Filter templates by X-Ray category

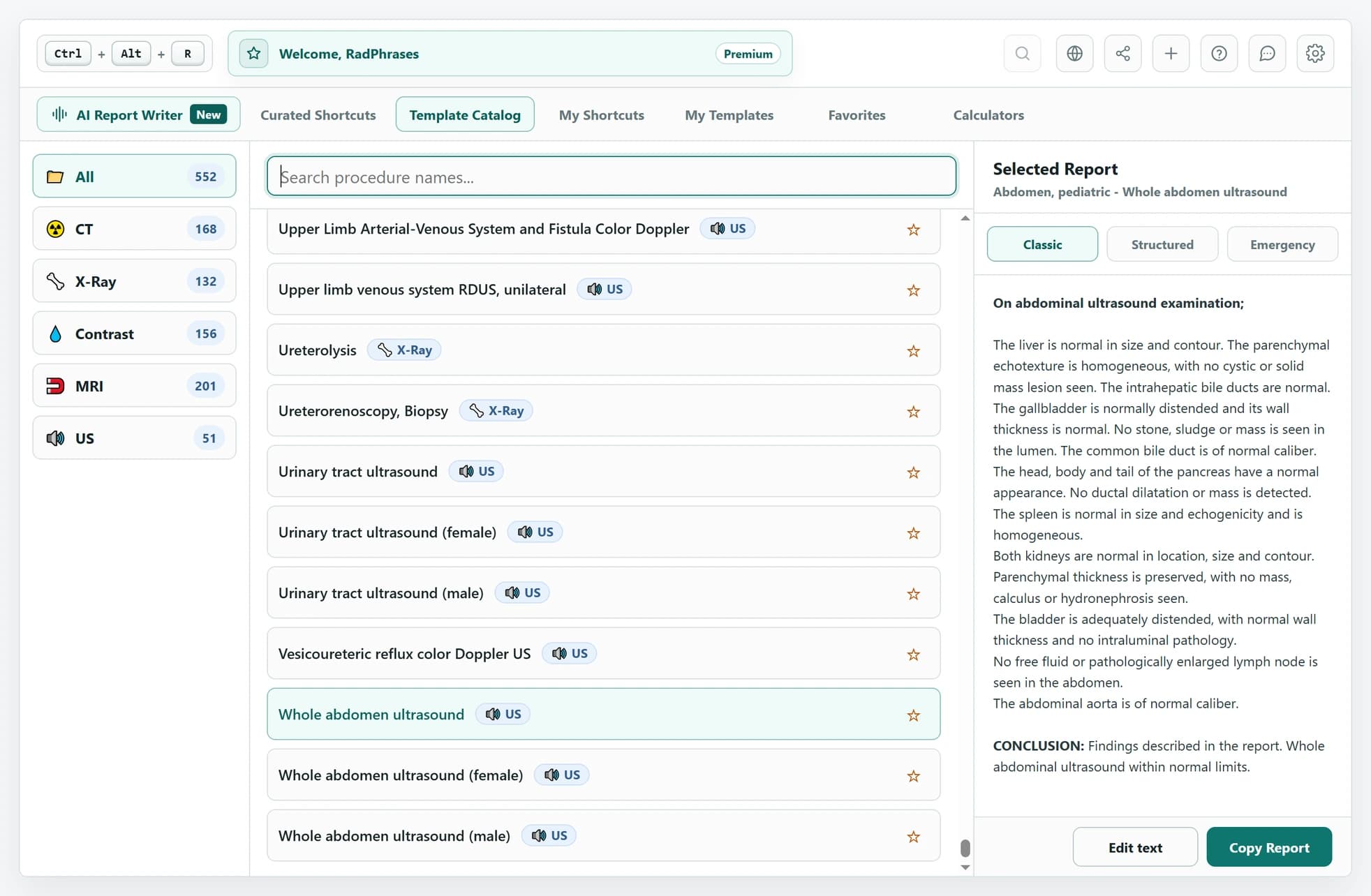tap(134, 281)
